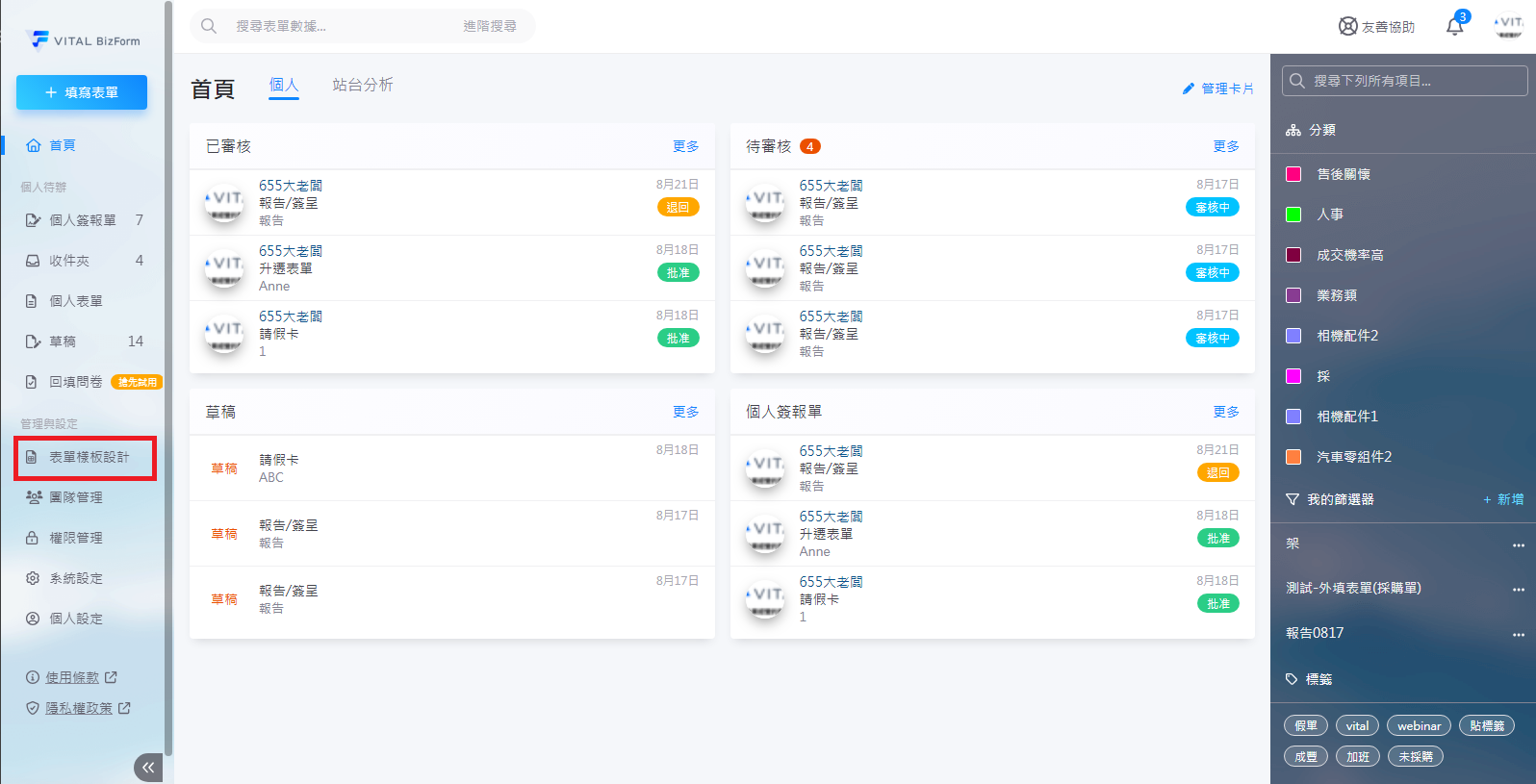Click 管理卡片 pencil edit icon
This screenshot has height=784, width=1536.
[x=1189, y=89]
